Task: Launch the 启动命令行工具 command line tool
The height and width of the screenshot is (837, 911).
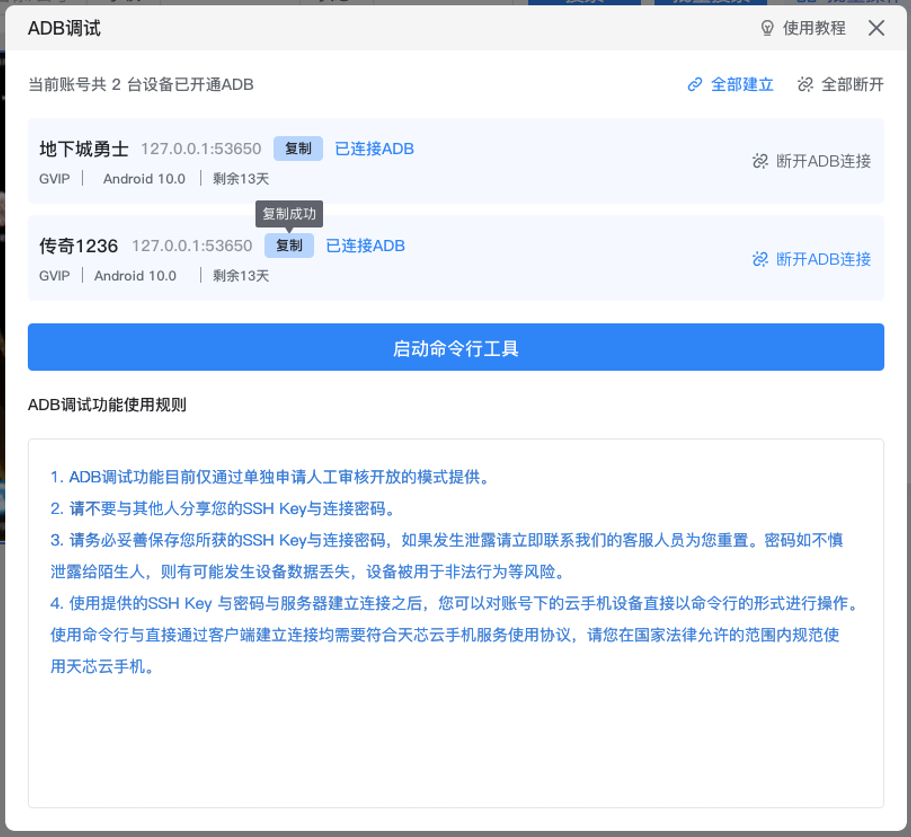Action: click(455, 348)
